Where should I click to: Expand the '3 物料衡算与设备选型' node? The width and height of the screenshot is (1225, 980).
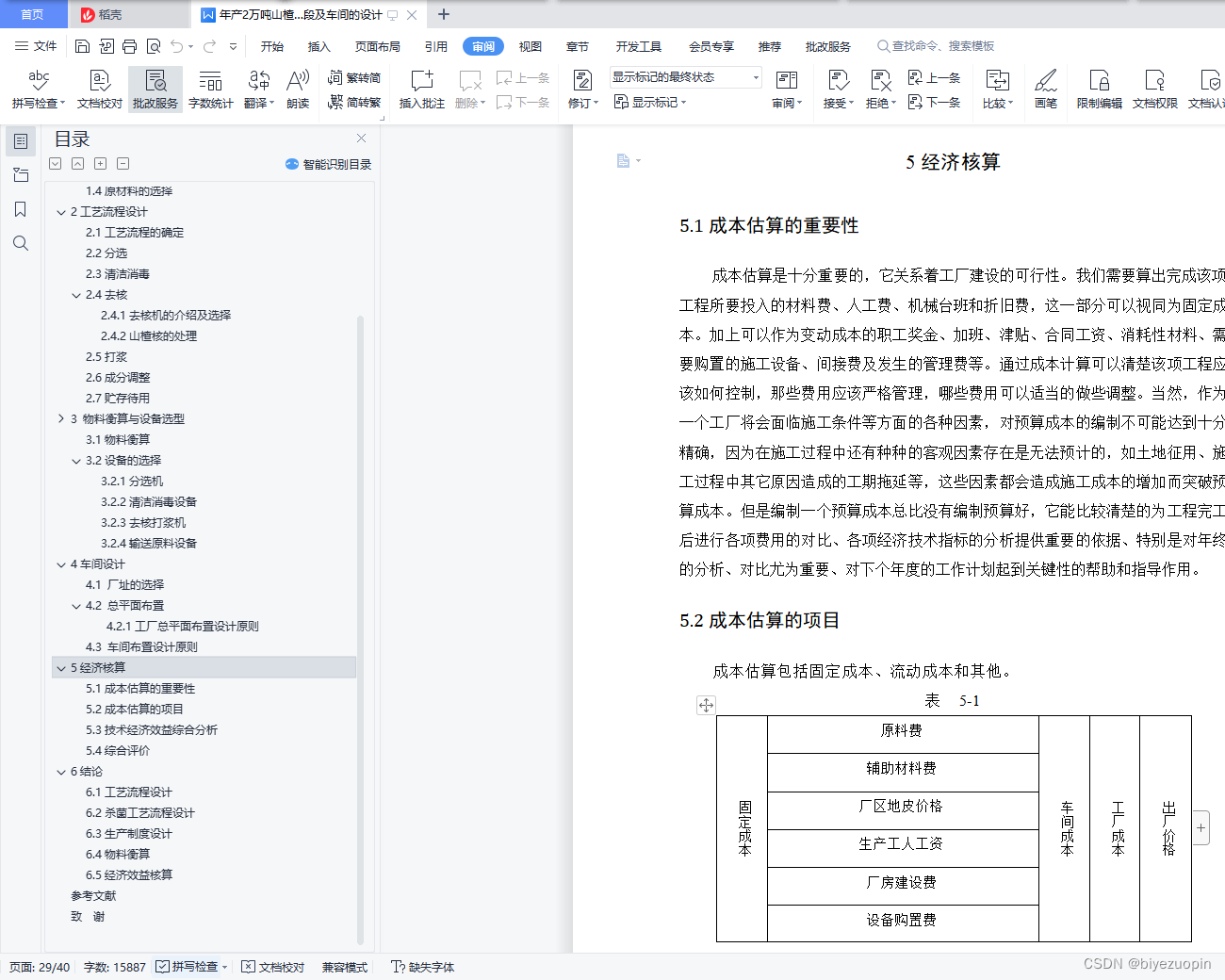(x=61, y=418)
